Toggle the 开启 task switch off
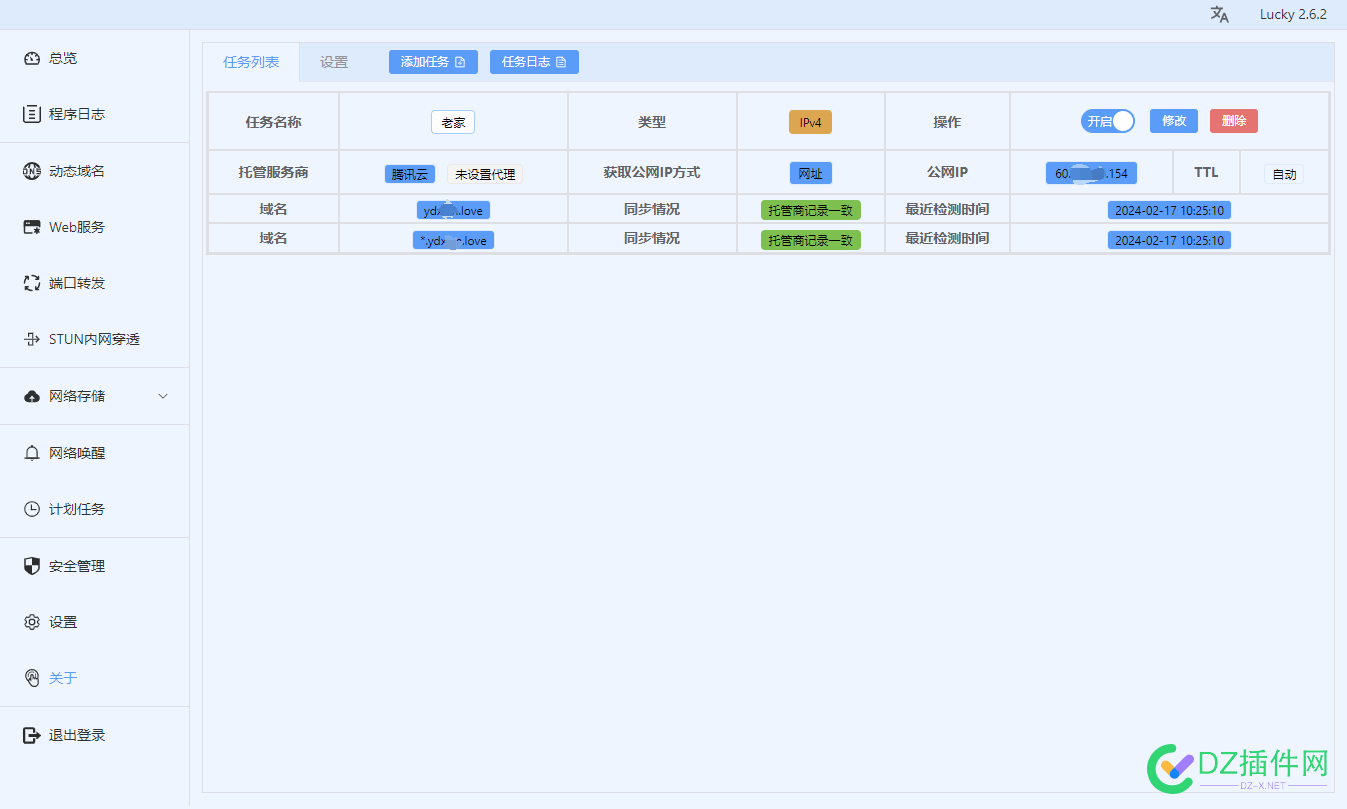The image size is (1347, 809). click(x=1108, y=121)
